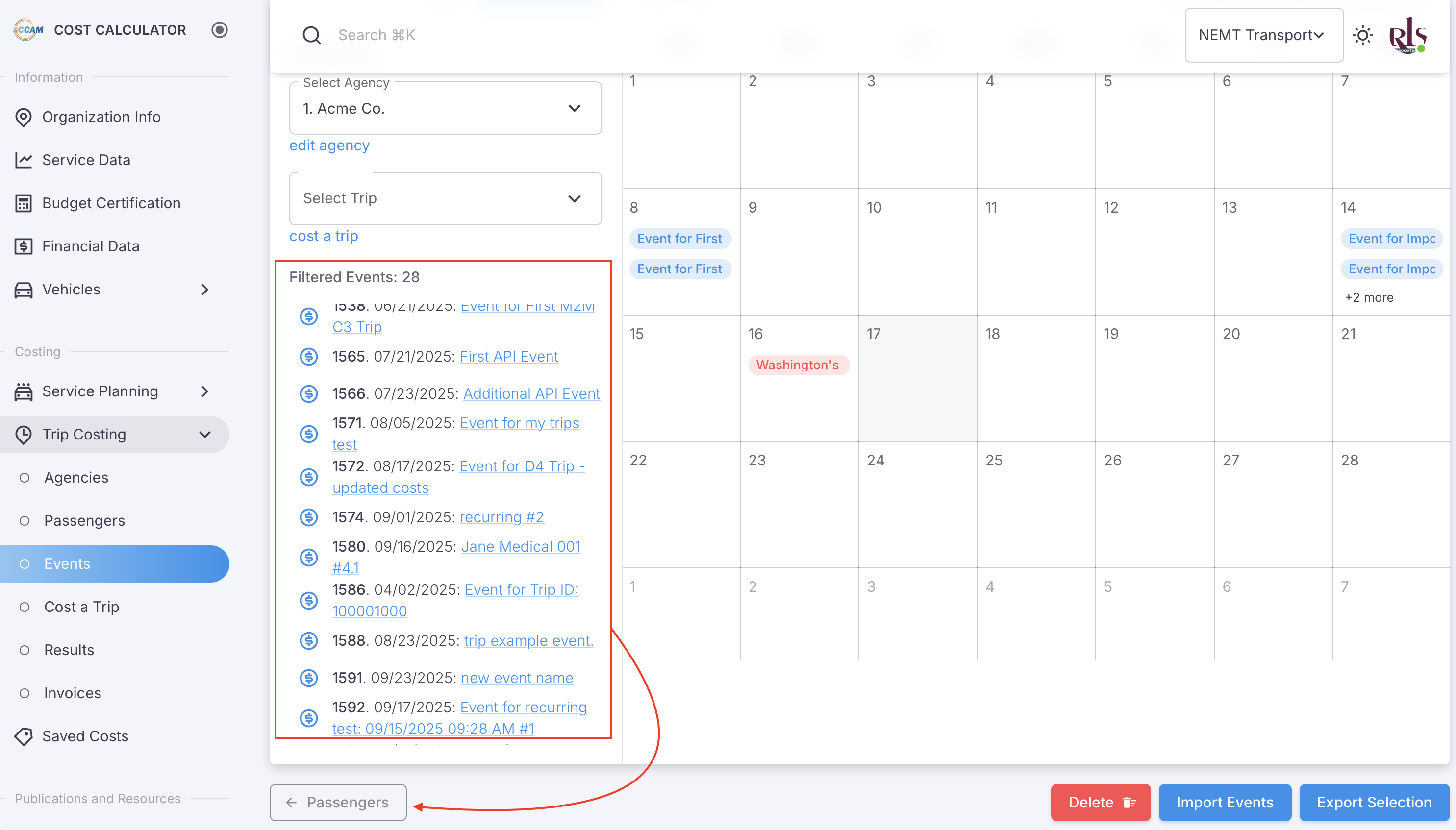Click the dollar icon beside event 1588
The image size is (1456, 830).
[309, 641]
